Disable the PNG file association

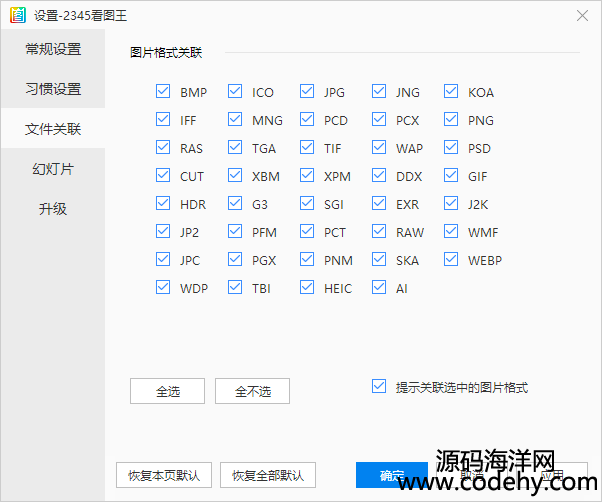coord(451,120)
